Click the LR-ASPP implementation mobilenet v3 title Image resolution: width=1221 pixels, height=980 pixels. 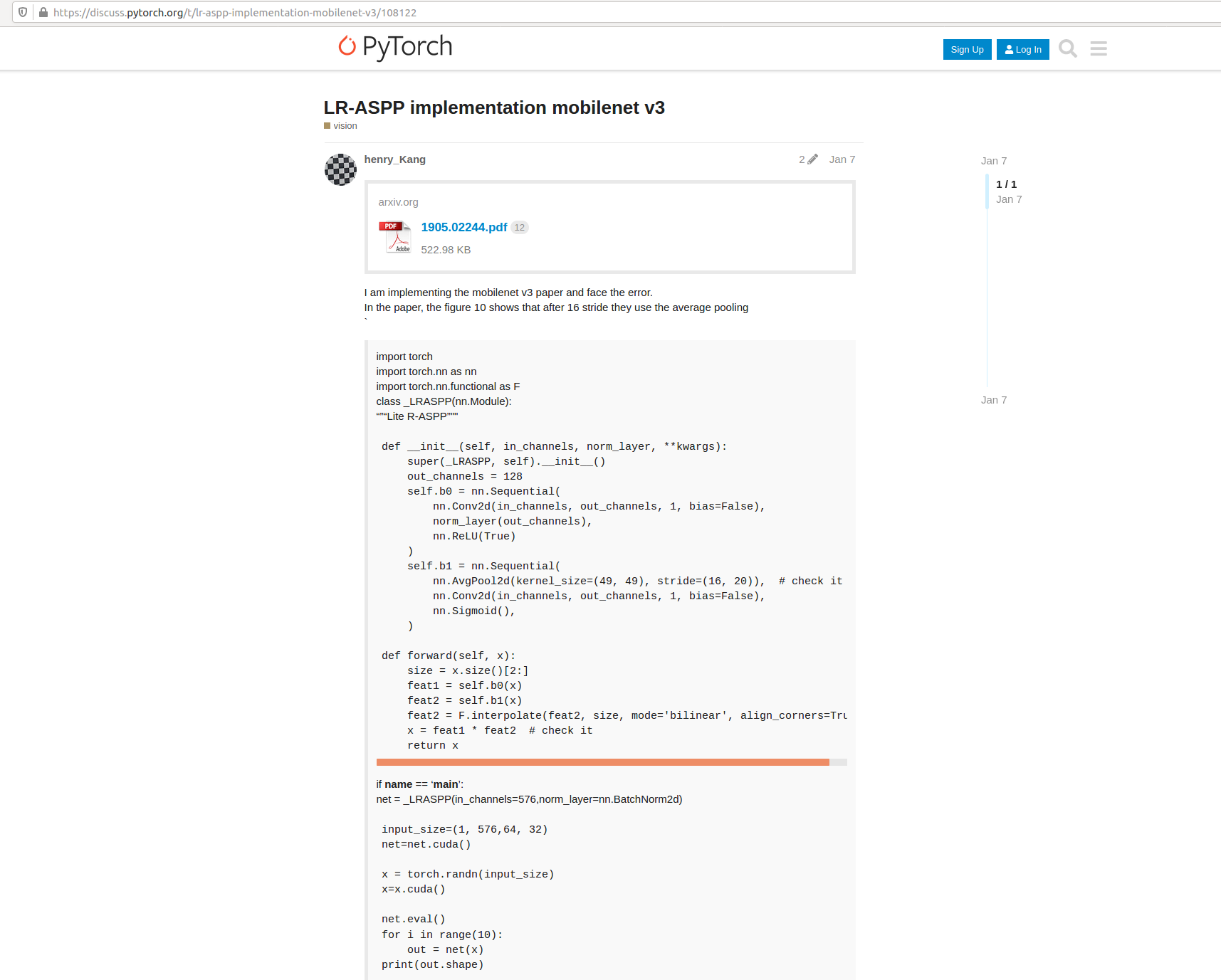tap(494, 107)
